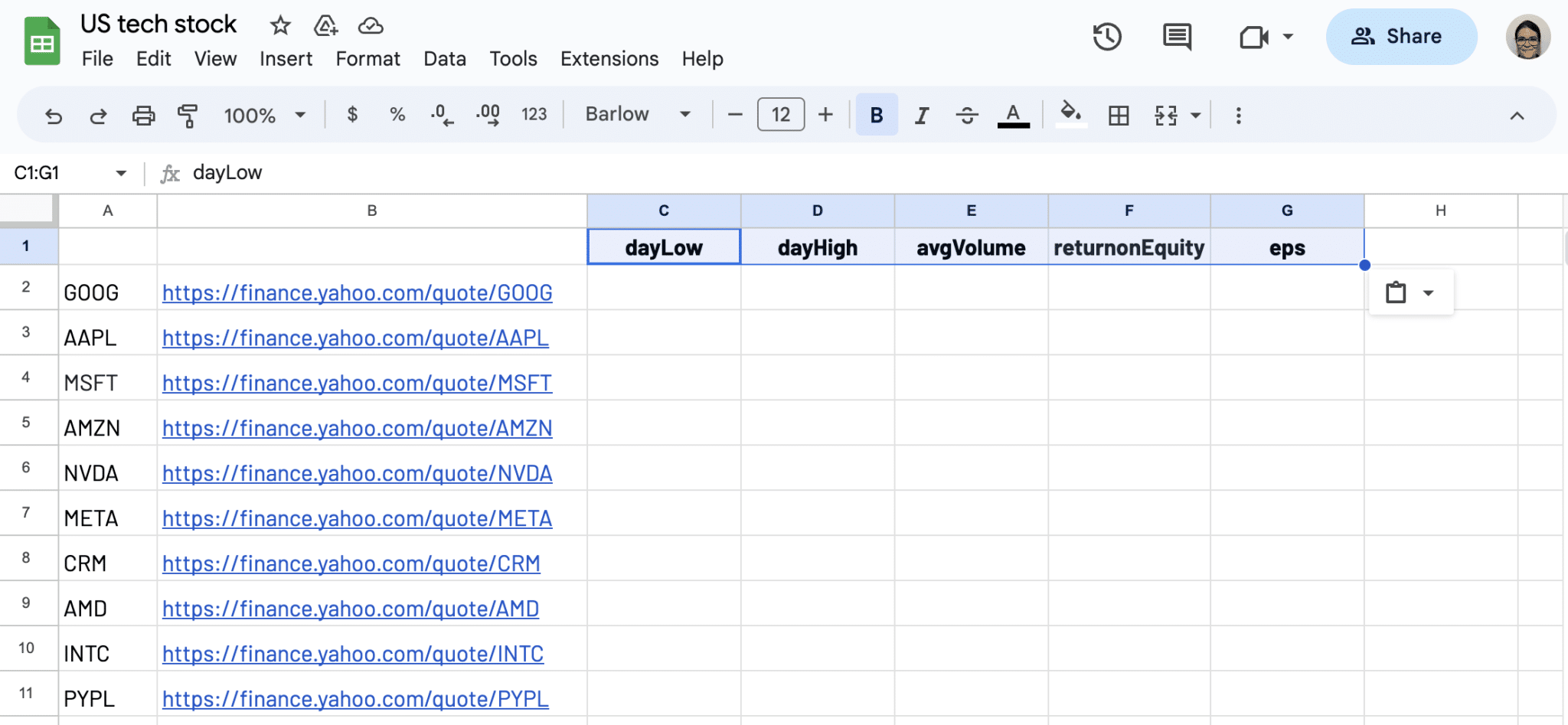Open the paste options dropdown arrow
Screen dimensions: 1568x725
tap(1430, 292)
